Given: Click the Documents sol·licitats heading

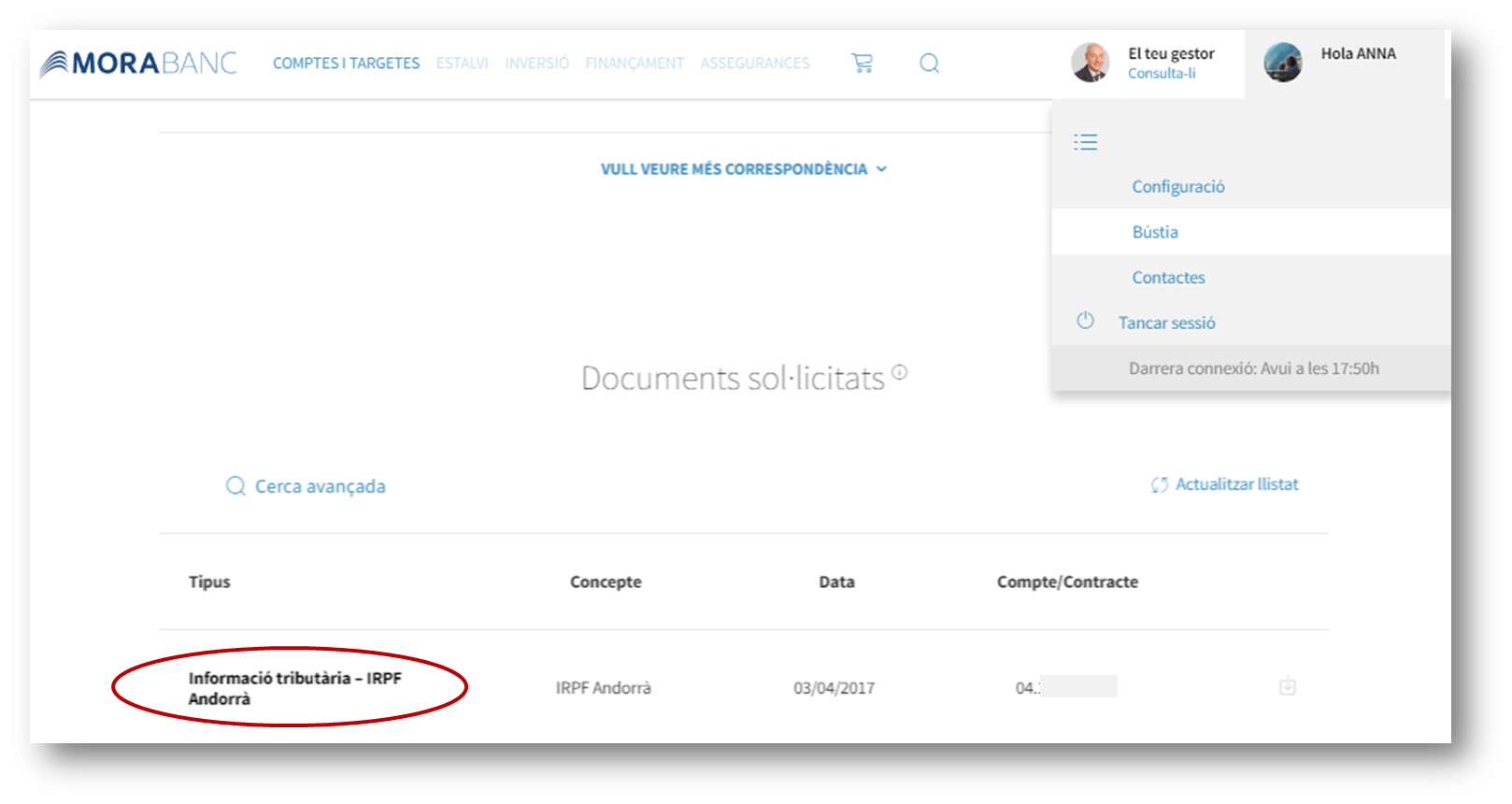Looking at the screenshot, I should [733, 378].
